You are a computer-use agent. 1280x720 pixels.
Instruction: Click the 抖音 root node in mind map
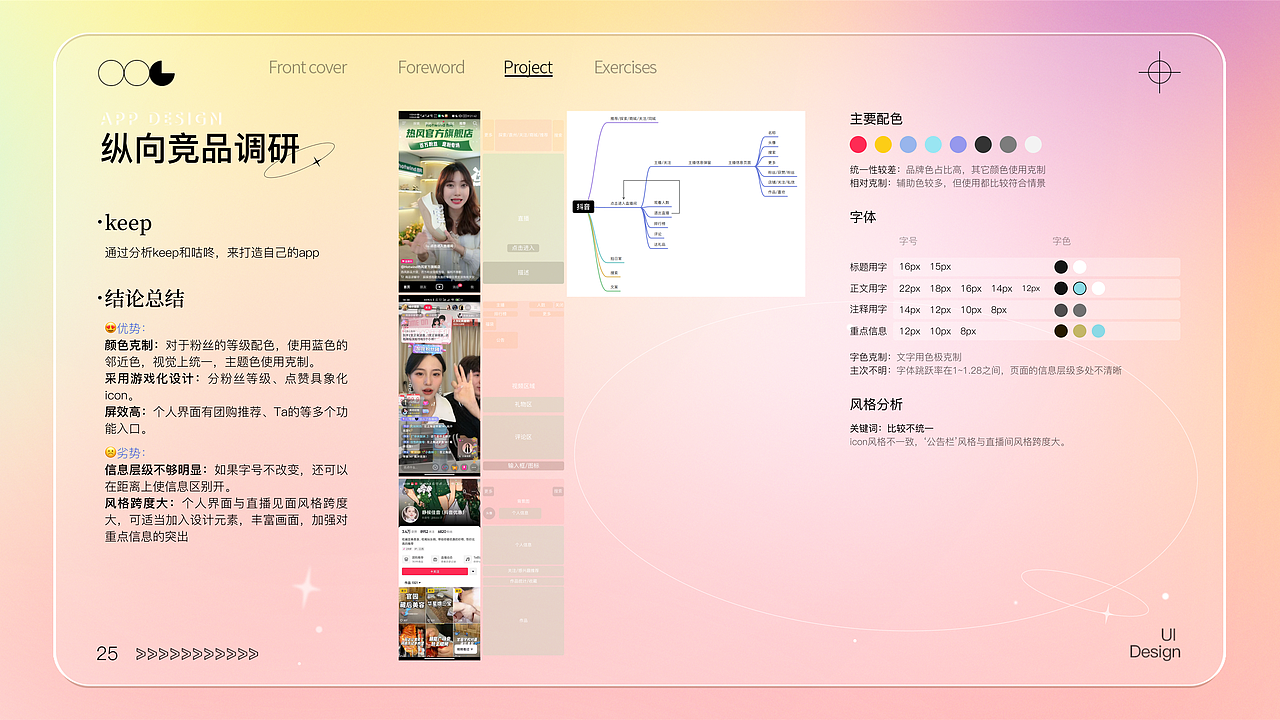coord(583,206)
